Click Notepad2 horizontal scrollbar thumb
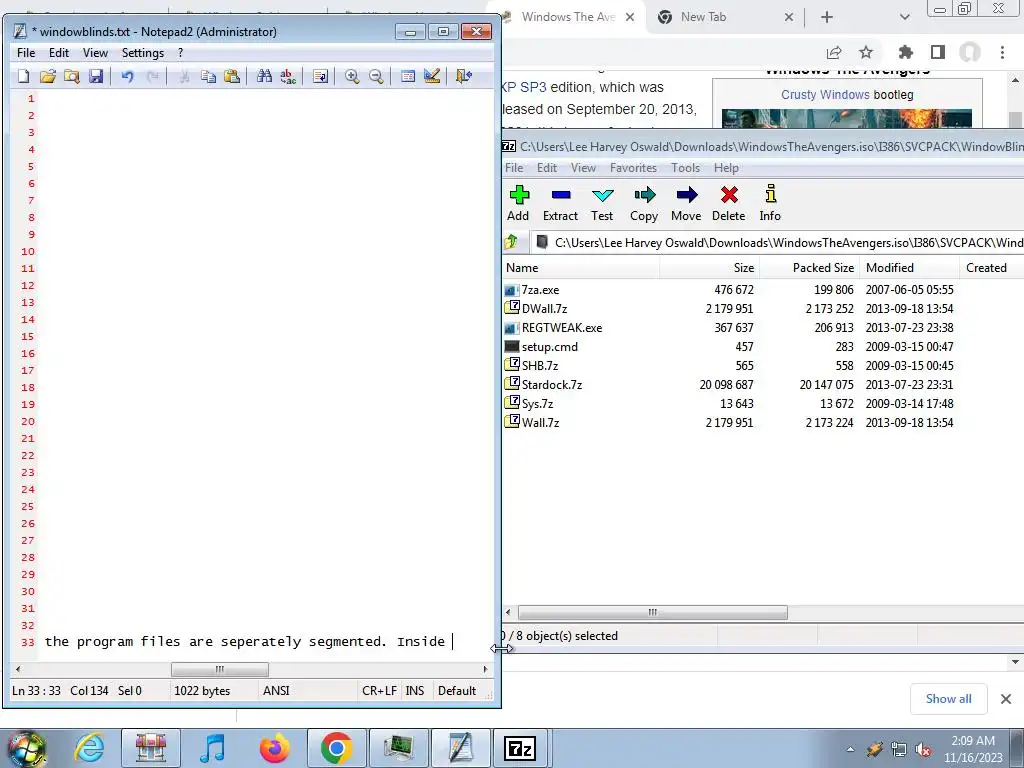 (219, 669)
